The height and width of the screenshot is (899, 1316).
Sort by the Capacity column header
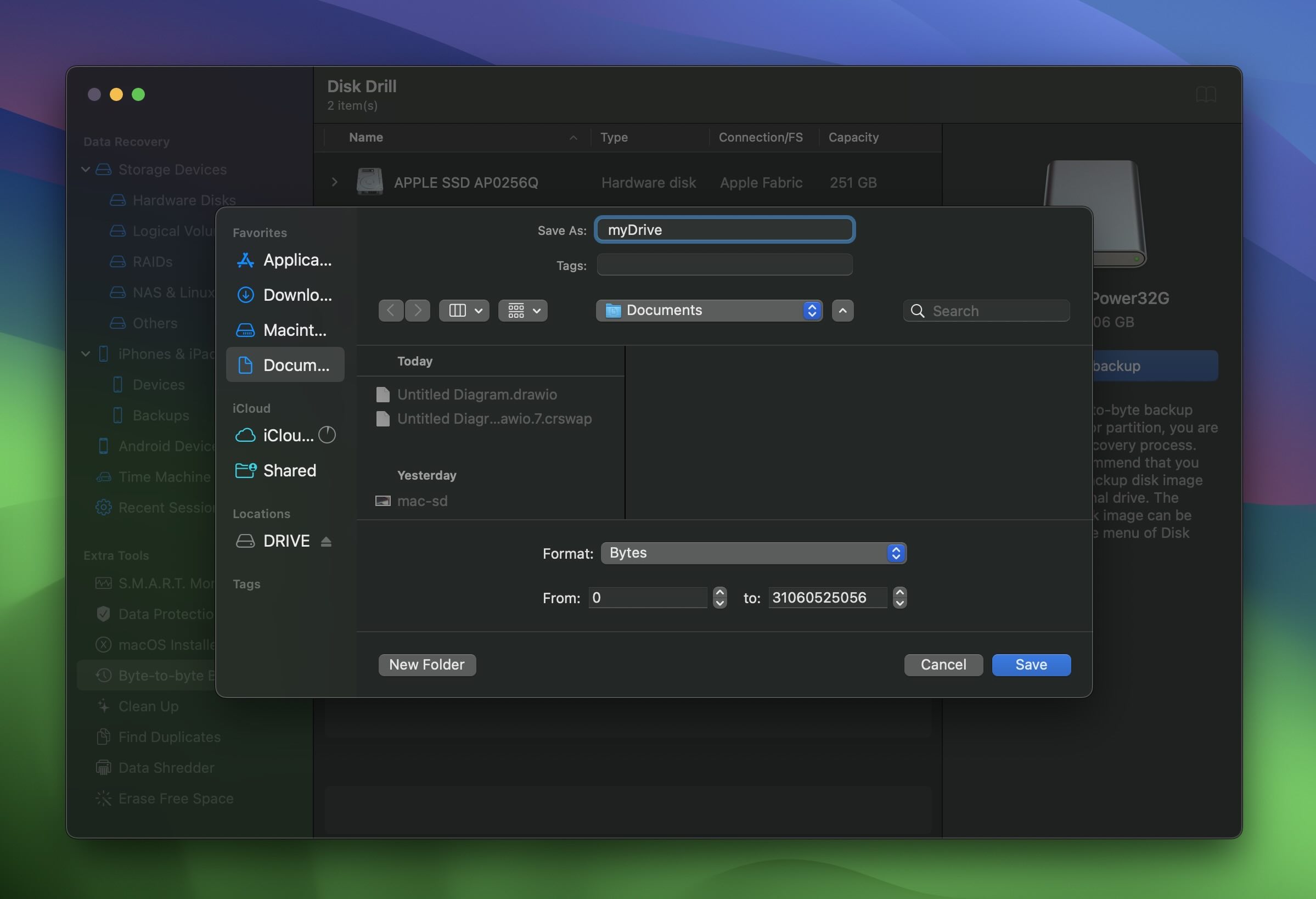[853, 137]
